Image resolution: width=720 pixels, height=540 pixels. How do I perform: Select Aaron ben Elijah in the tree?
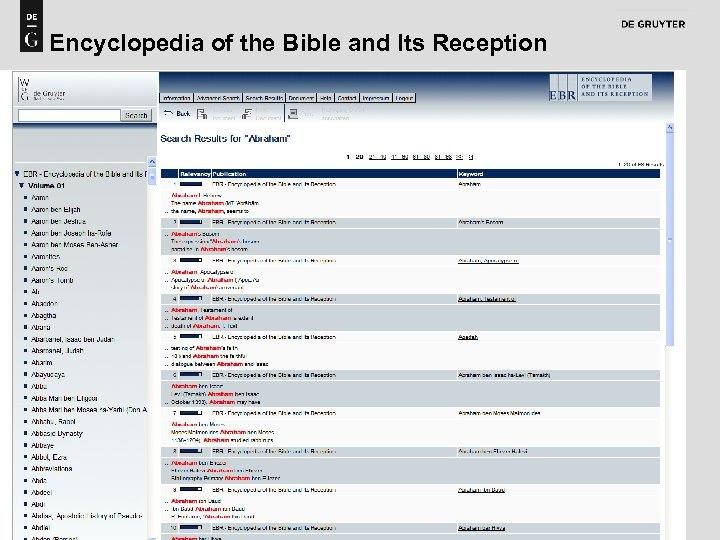pos(56,209)
